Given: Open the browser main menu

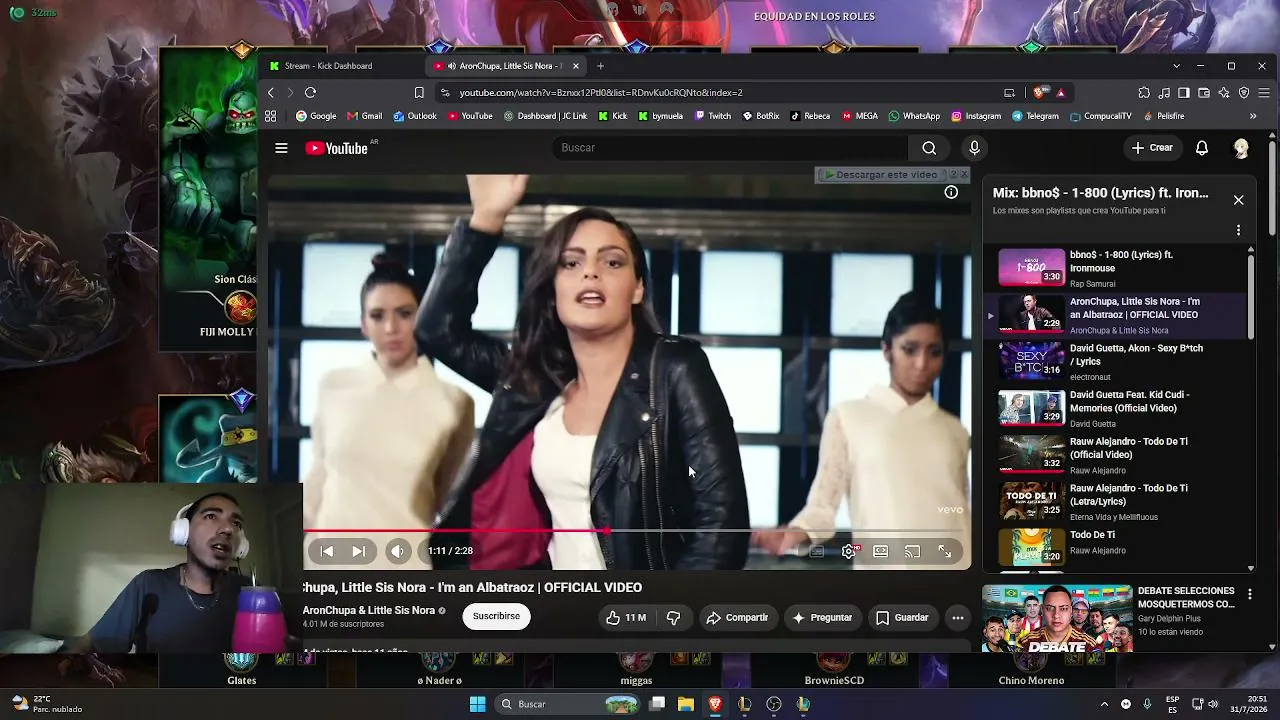Looking at the screenshot, I should (x=1264, y=93).
